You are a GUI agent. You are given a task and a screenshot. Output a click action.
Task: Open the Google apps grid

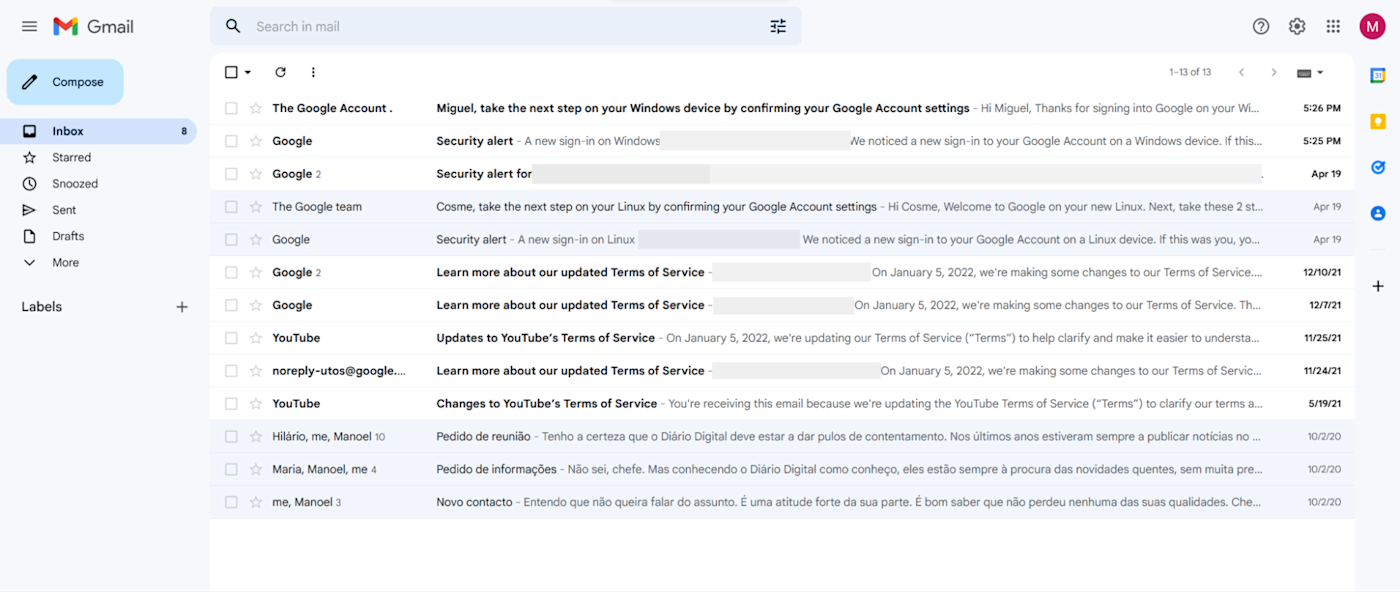1333,26
